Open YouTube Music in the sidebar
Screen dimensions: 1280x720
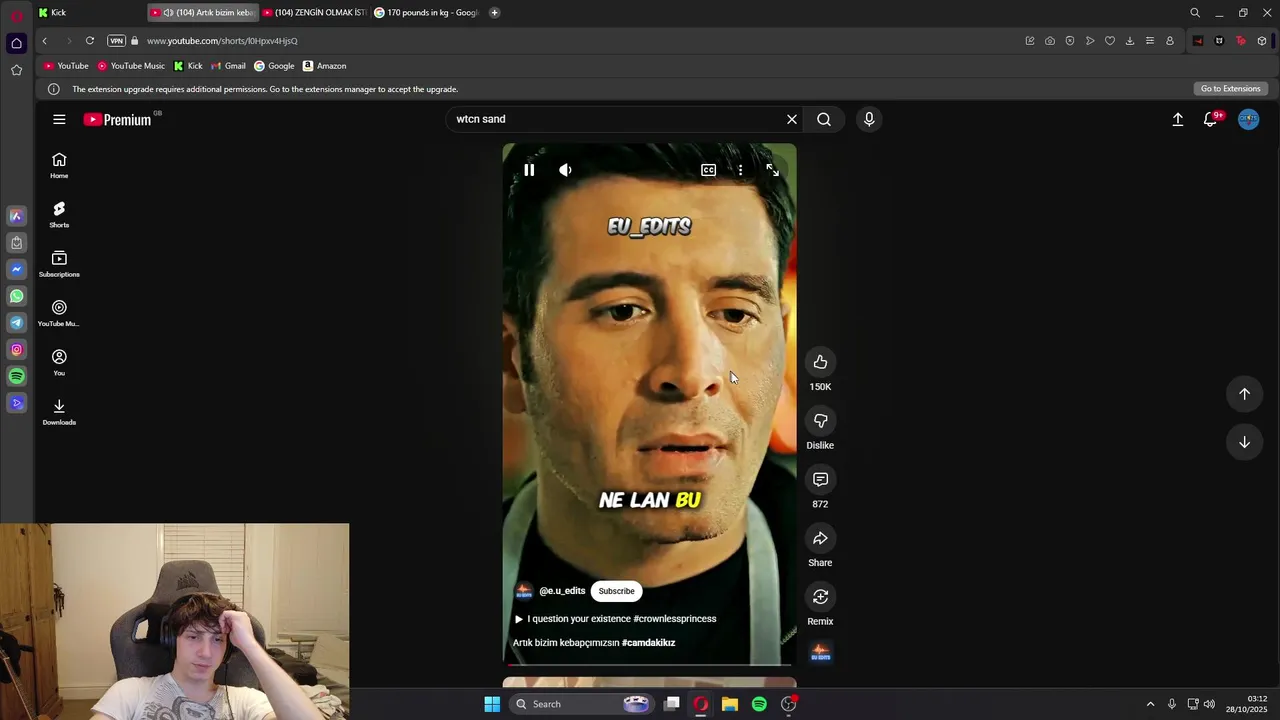pos(59,314)
